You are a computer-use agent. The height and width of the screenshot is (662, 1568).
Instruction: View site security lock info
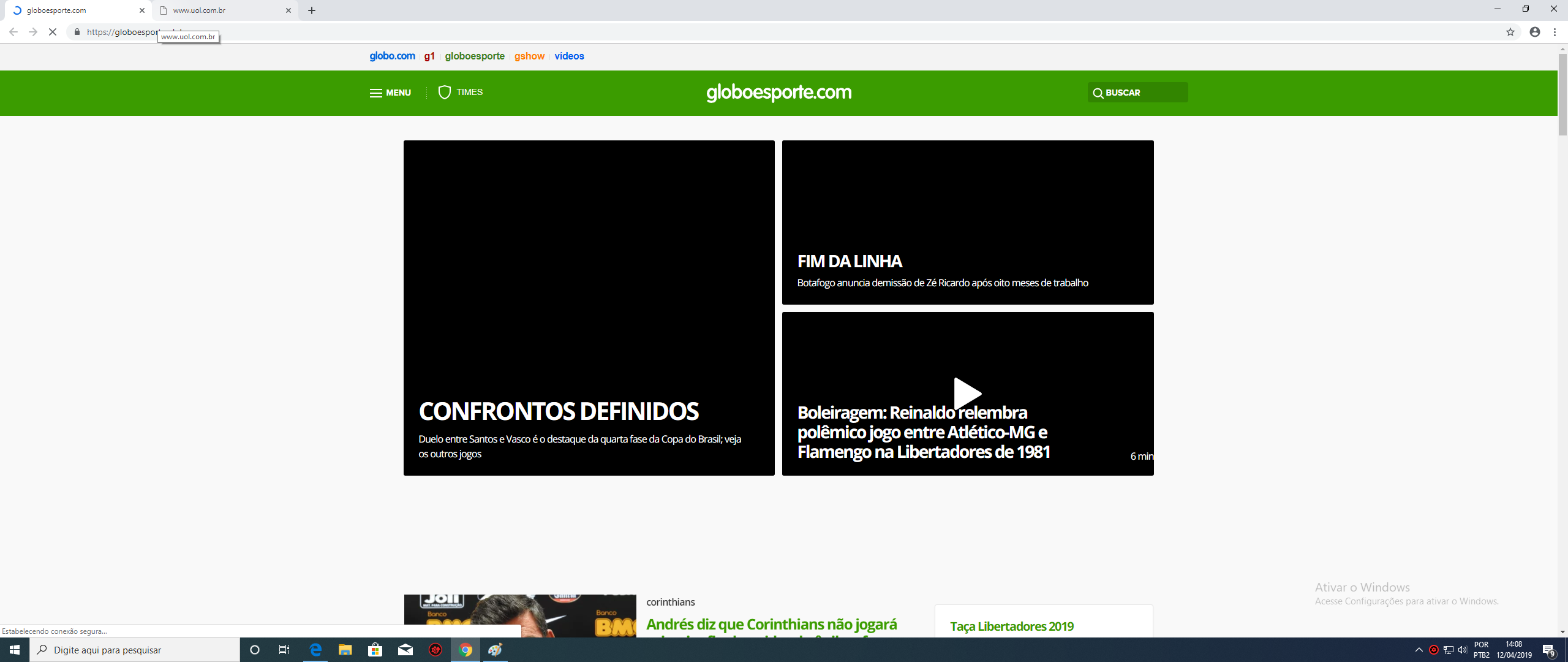(x=77, y=32)
